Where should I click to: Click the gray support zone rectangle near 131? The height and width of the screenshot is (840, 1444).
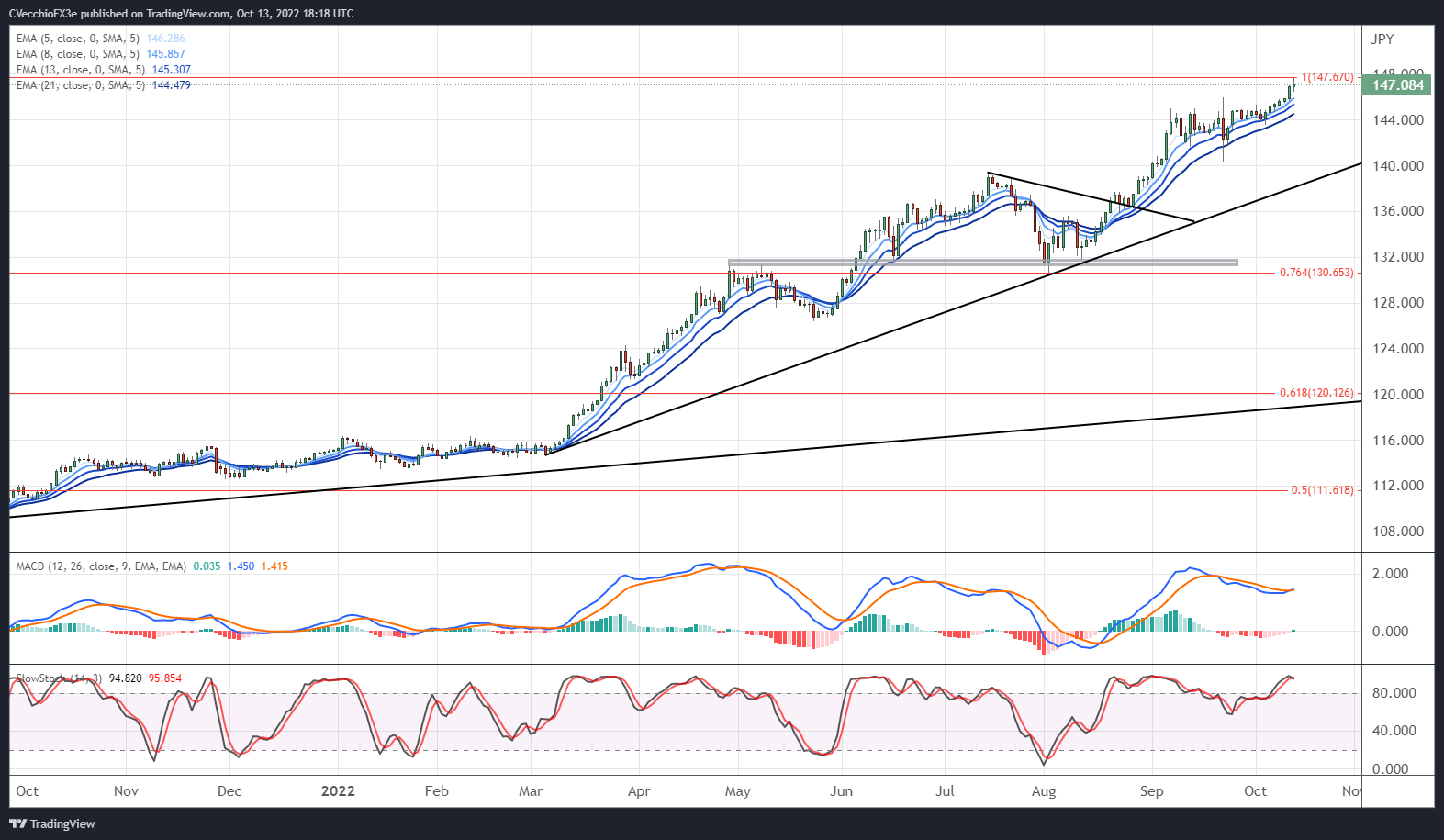pyautogui.click(x=983, y=263)
